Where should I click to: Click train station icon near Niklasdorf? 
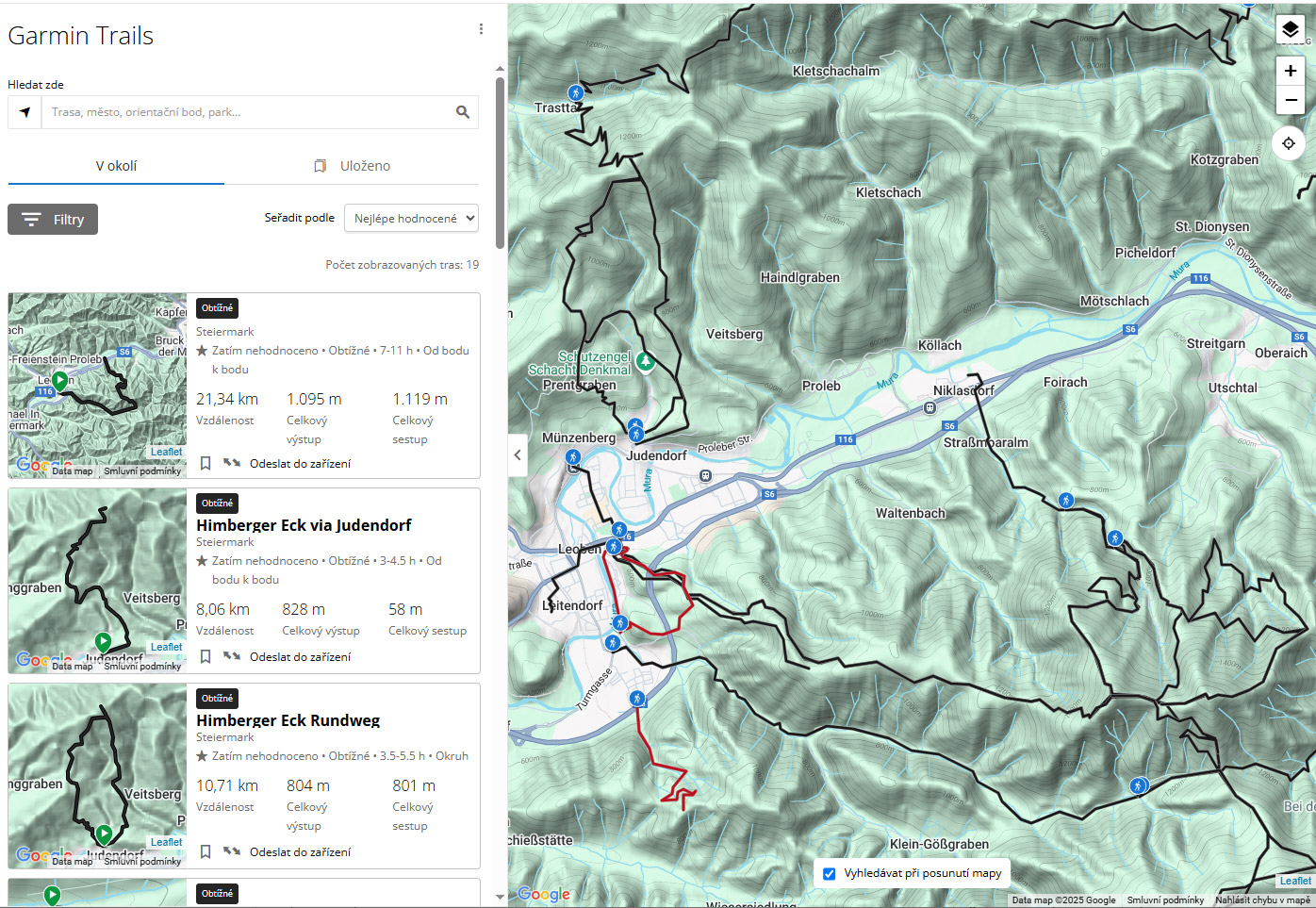(x=929, y=408)
